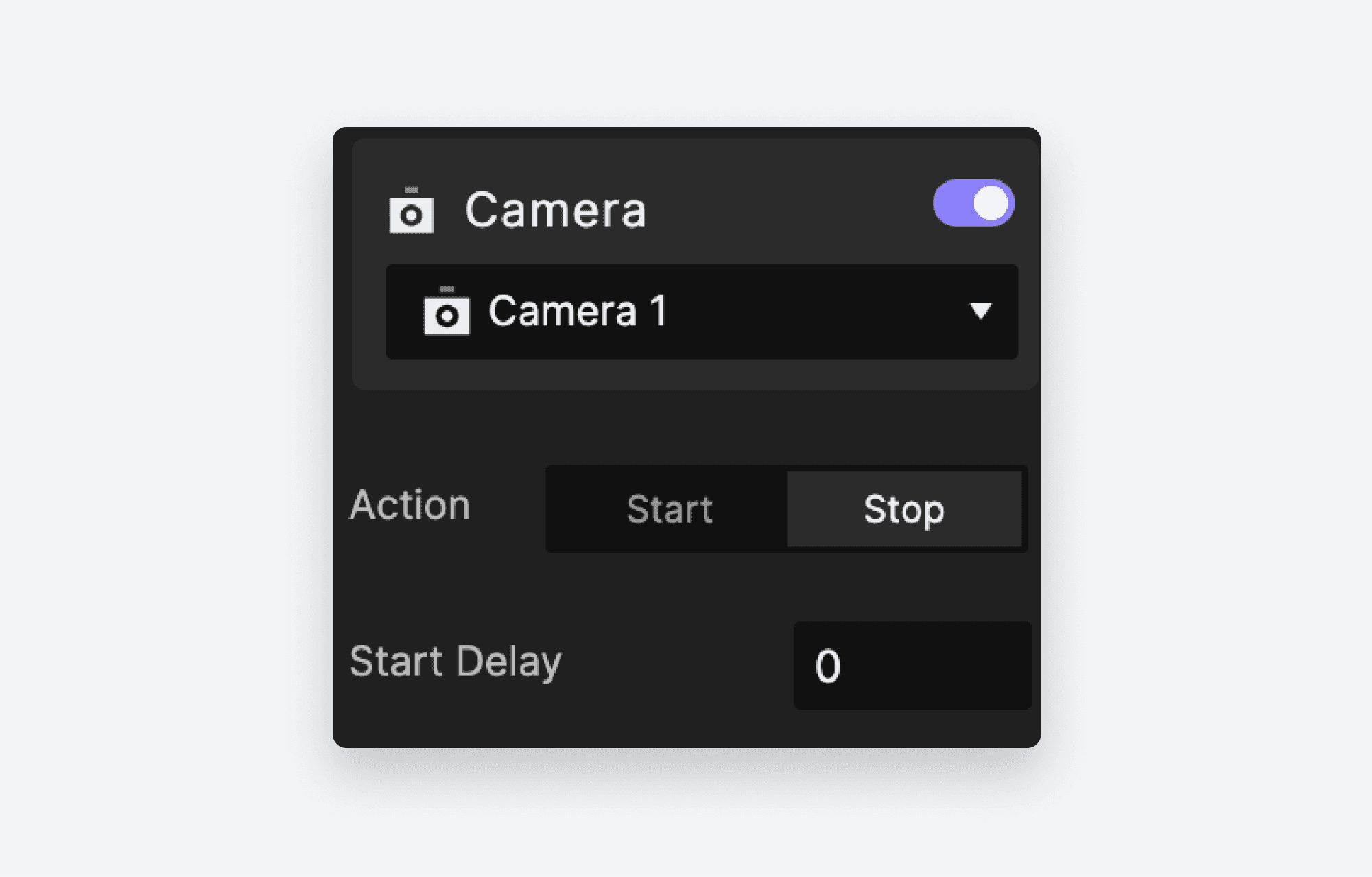Click the Start Delay value field
Screen dimensions: 1372x877
912,663
